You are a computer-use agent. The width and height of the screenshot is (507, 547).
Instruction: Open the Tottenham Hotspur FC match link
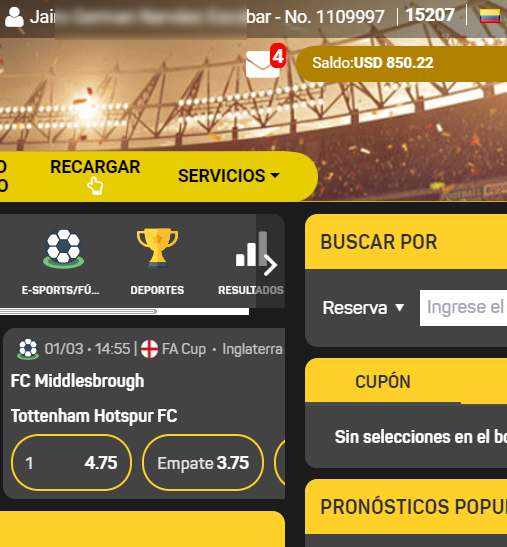click(94, 416)
